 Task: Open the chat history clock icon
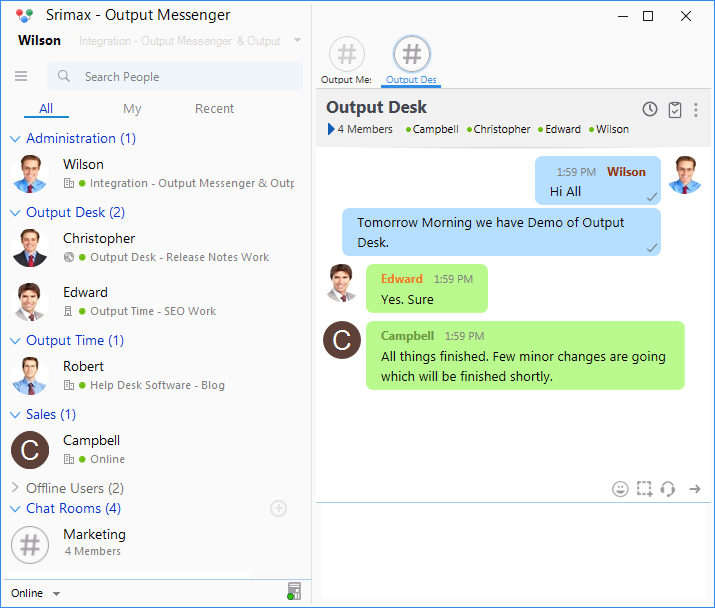coord(650,110)
